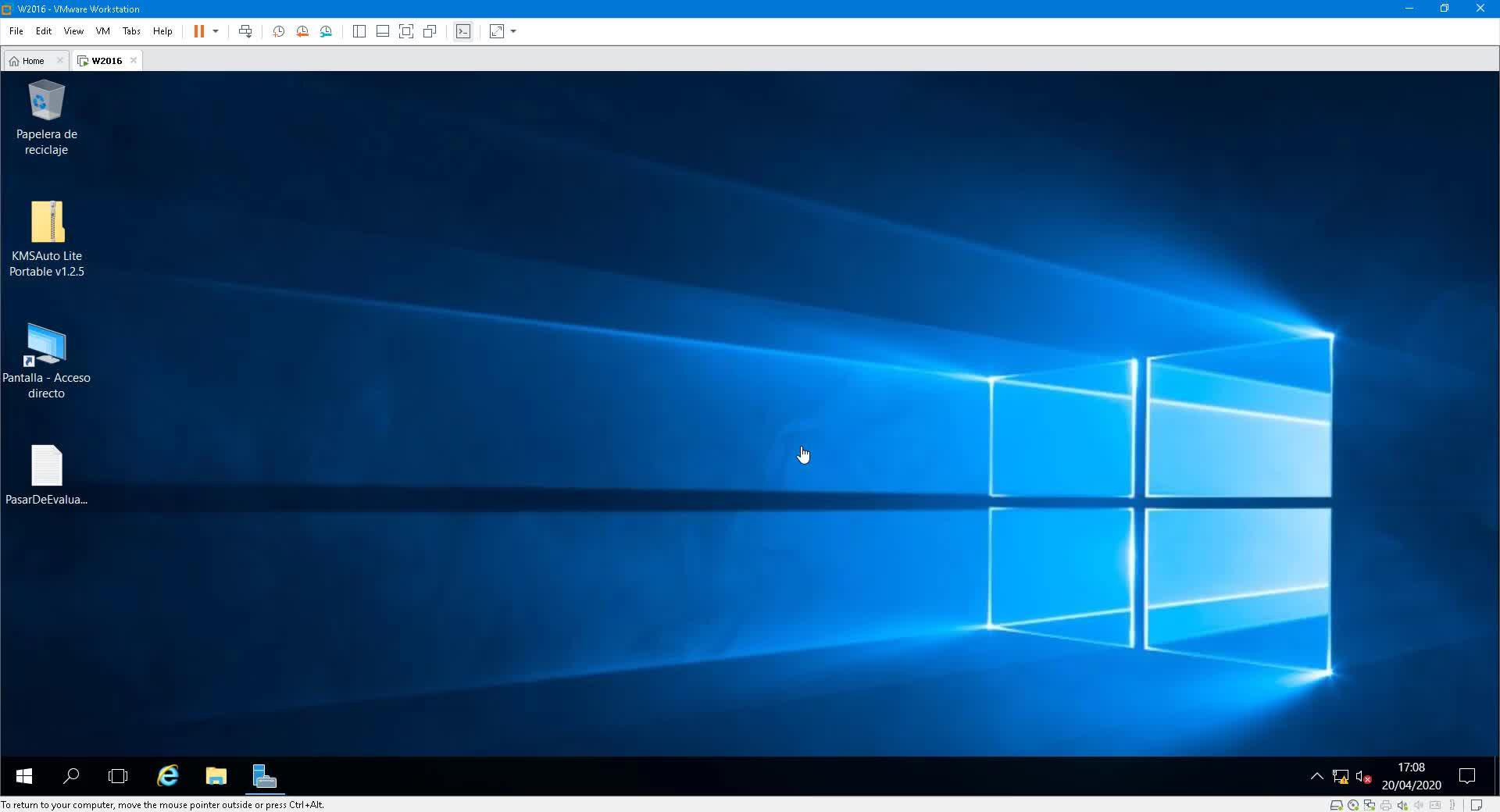Screen dimensions: 1500x812
Task: Open File Explorer from the taskbar
Action: point(216,776)
